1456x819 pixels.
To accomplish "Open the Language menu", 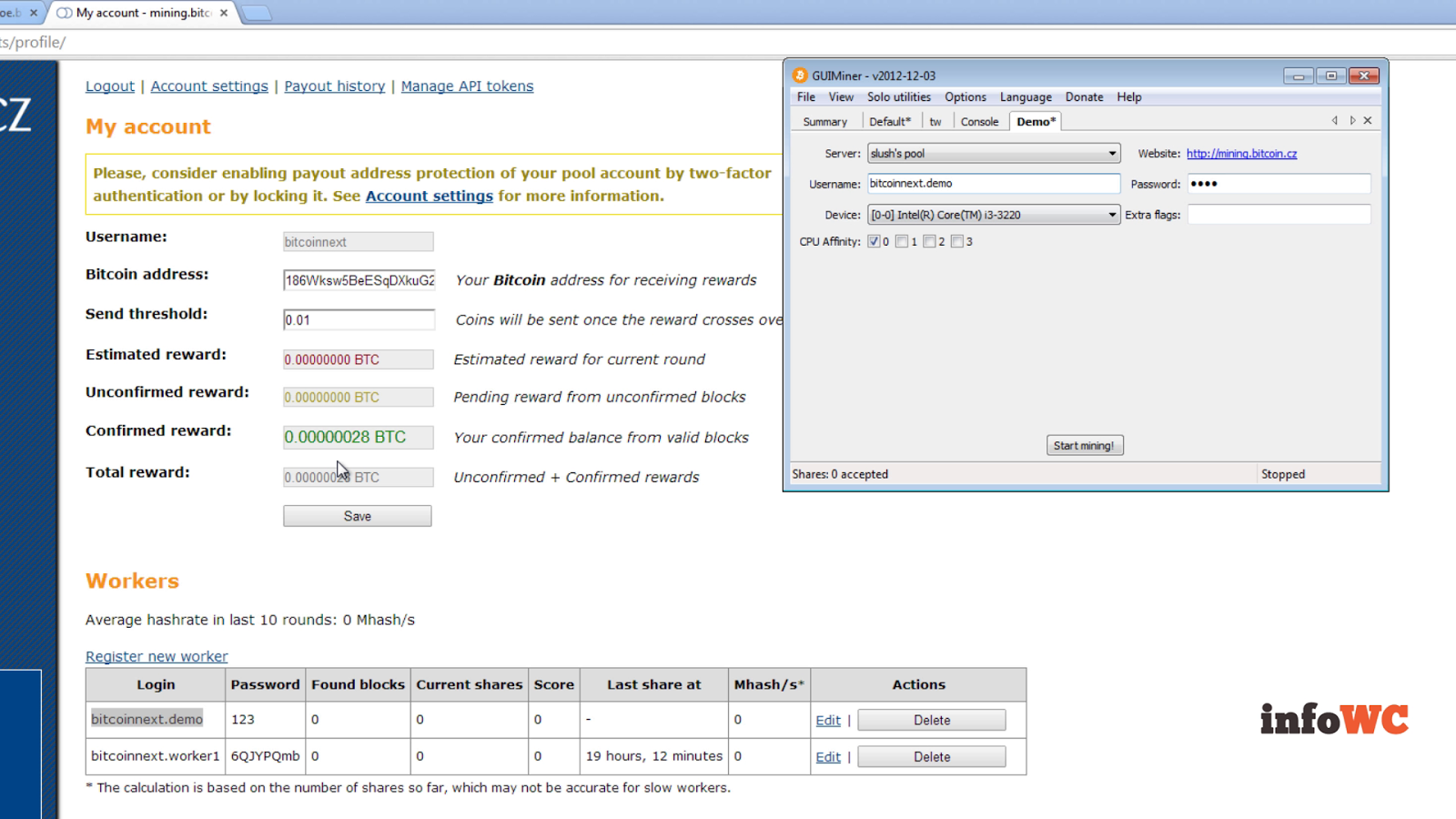I will pos(1026,96).
